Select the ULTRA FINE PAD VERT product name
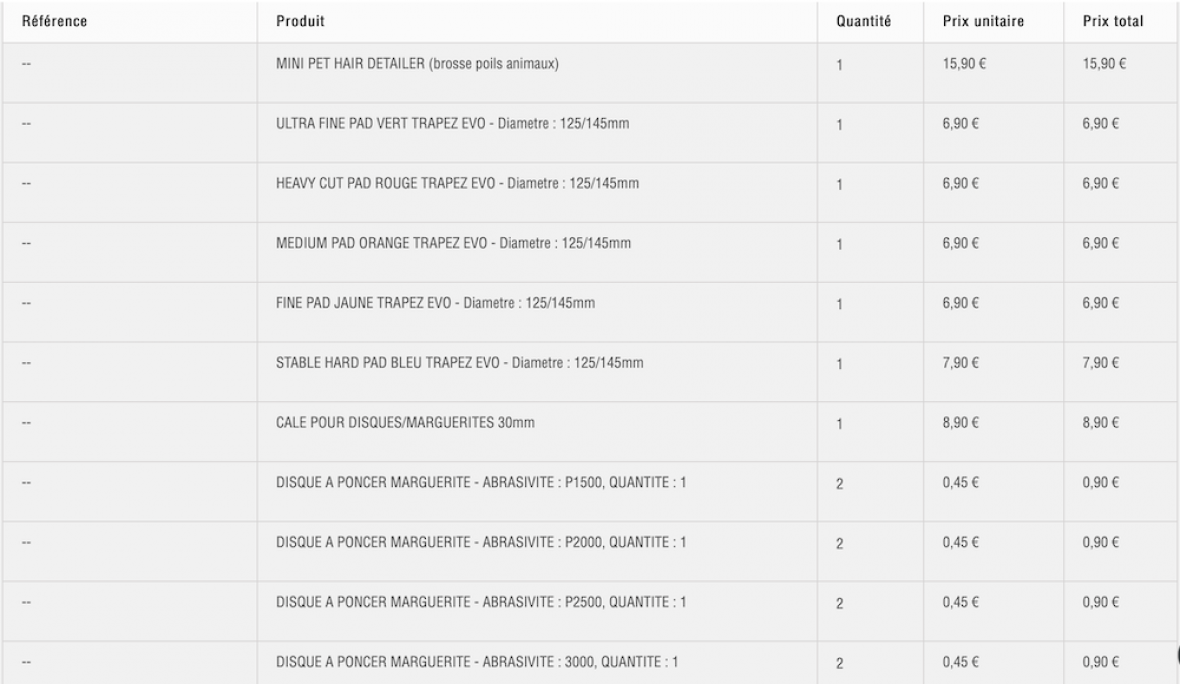The image size is (1180, 684). click(x=453, y=124)
